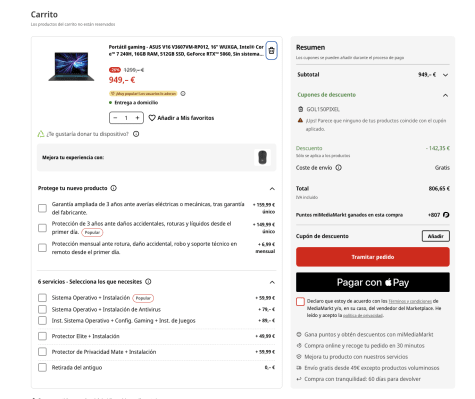Click the miMediaMarkt points icon

(x=446, y=215)
